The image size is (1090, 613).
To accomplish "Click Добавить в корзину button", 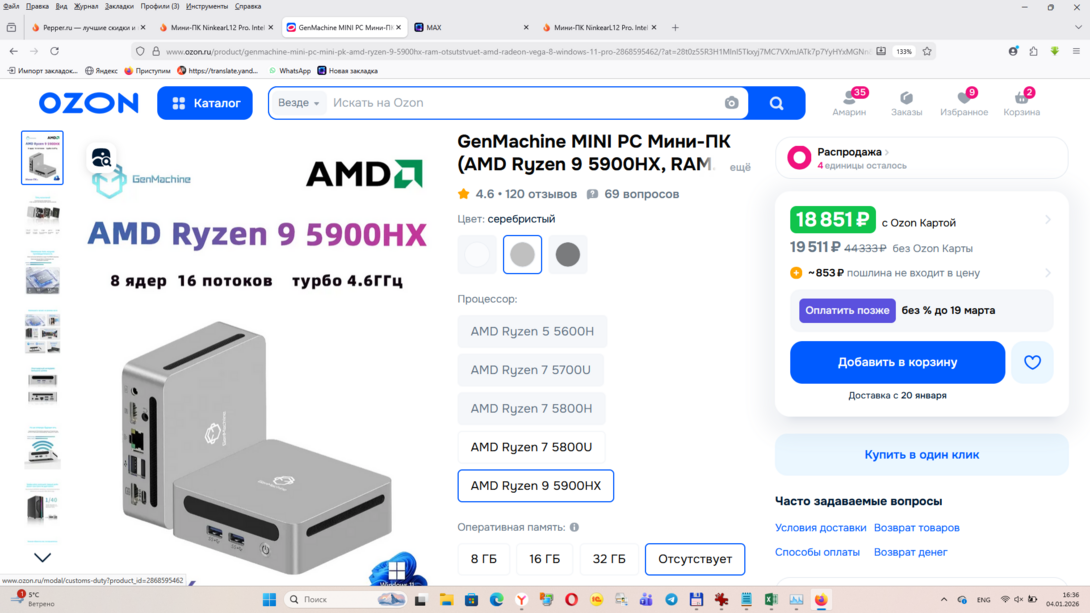I will [x=897, y=362].
